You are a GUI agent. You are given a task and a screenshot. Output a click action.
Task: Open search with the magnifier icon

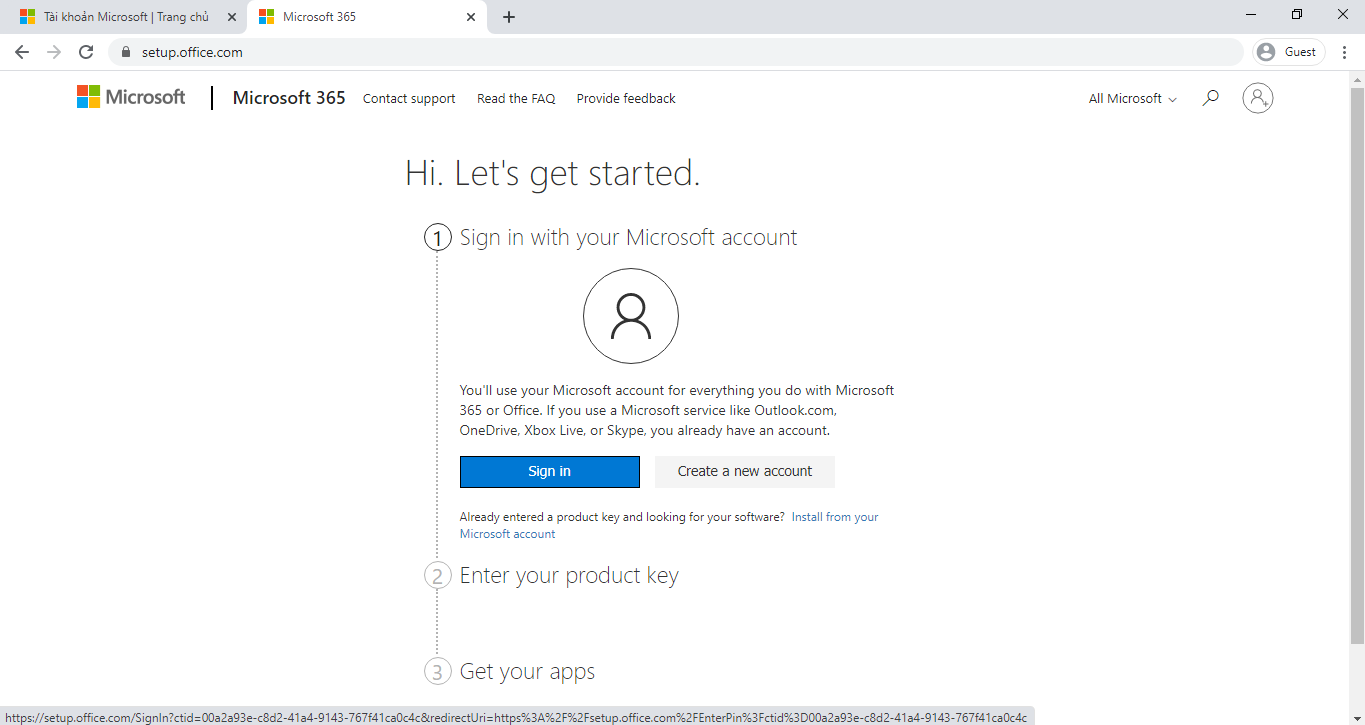(x=1210, y=97)
